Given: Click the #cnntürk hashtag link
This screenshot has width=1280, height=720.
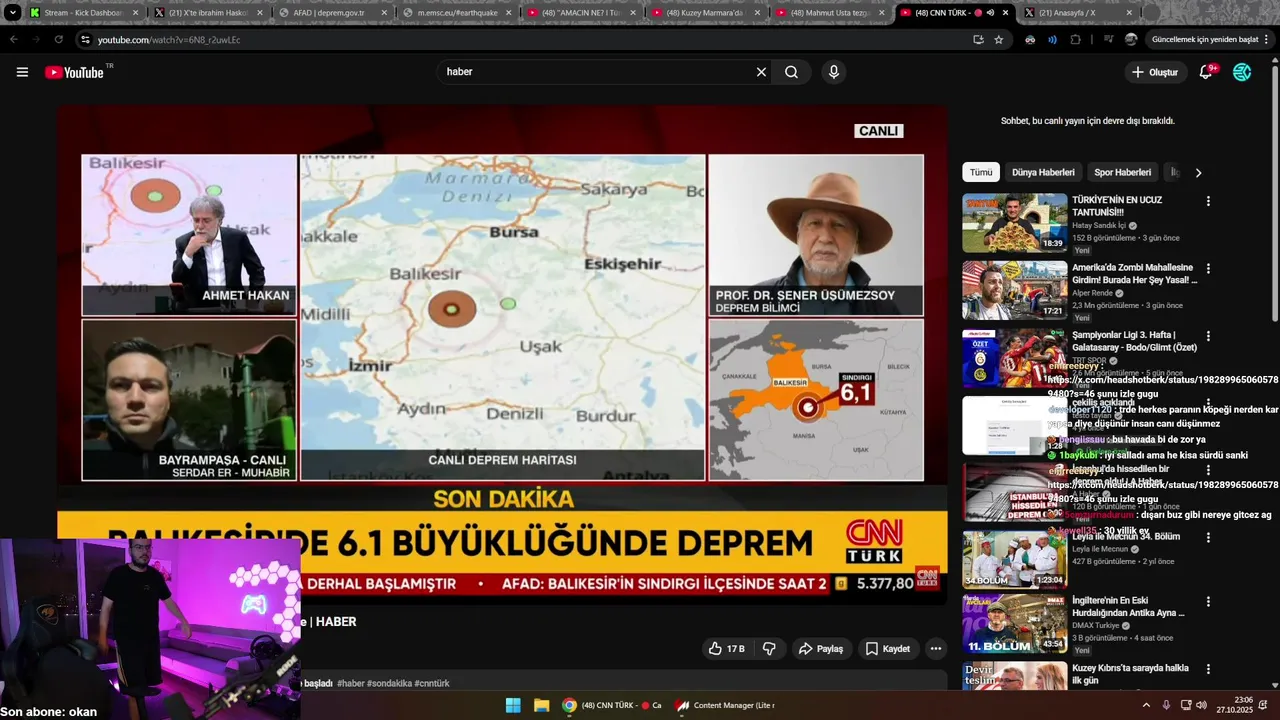Looking at the screenshot, I should tap(432, 683).
